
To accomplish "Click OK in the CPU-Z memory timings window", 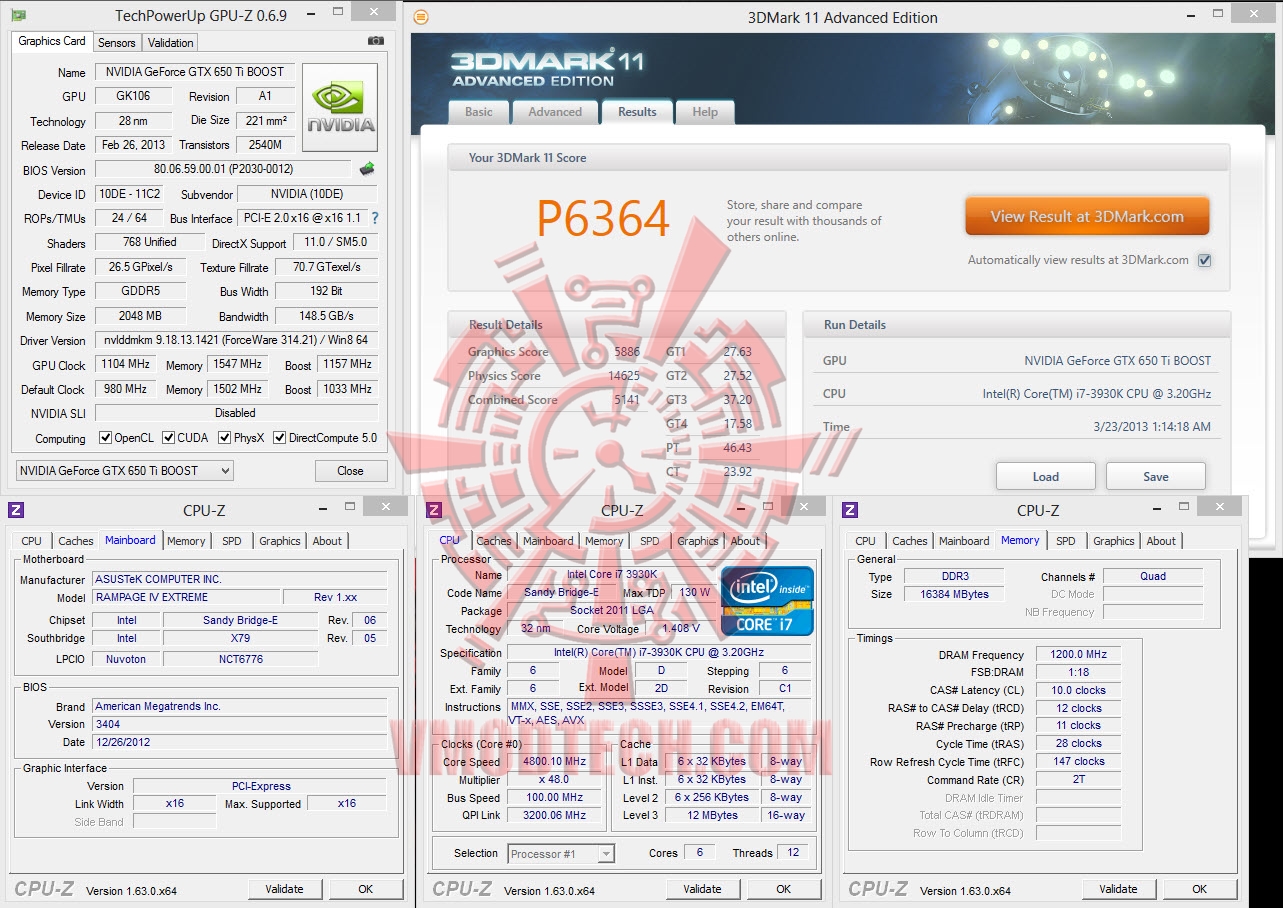I will tap(1199, 889).
